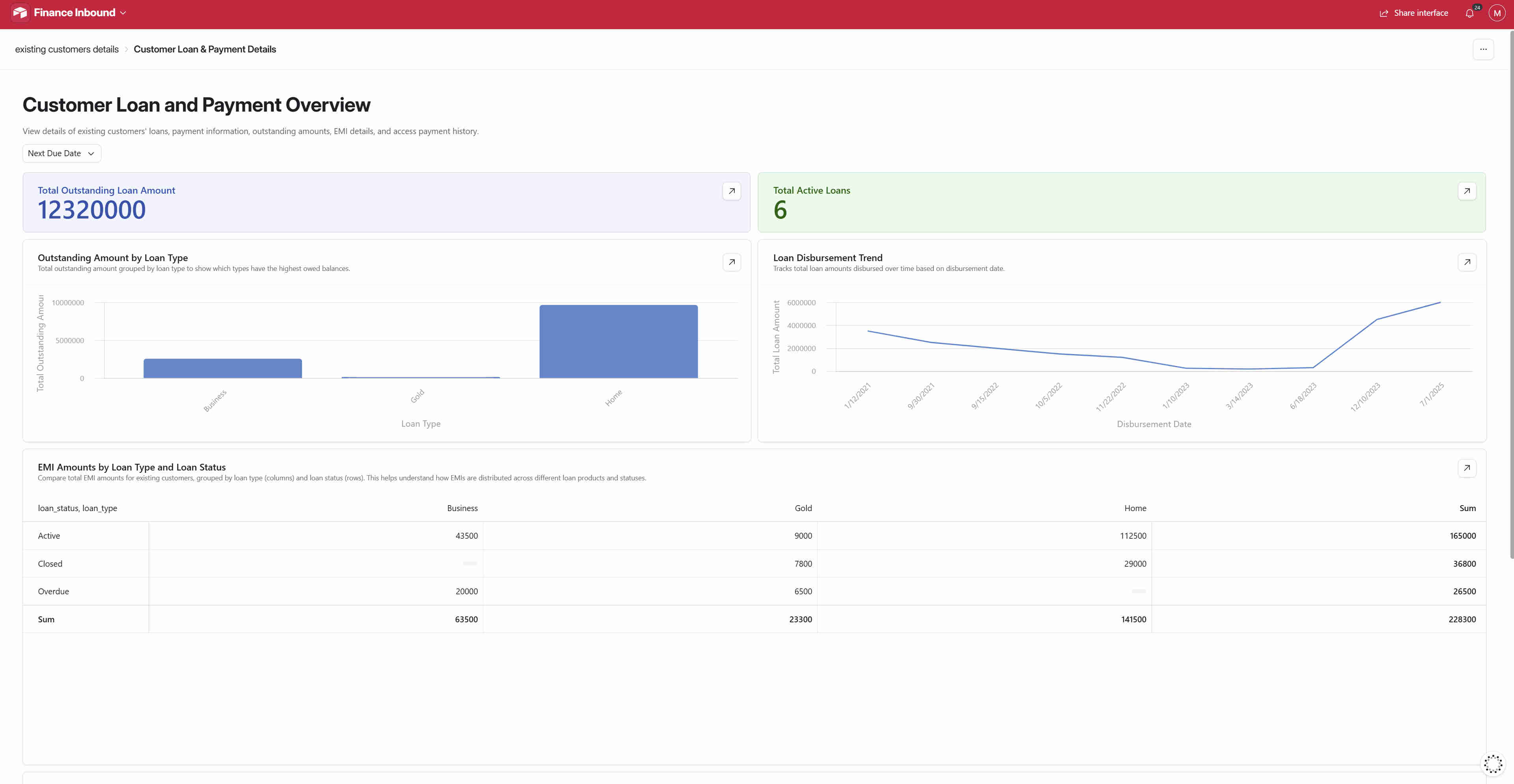
Task: Click the loan_status, loan_type header
Action: [x=78, y=508]
